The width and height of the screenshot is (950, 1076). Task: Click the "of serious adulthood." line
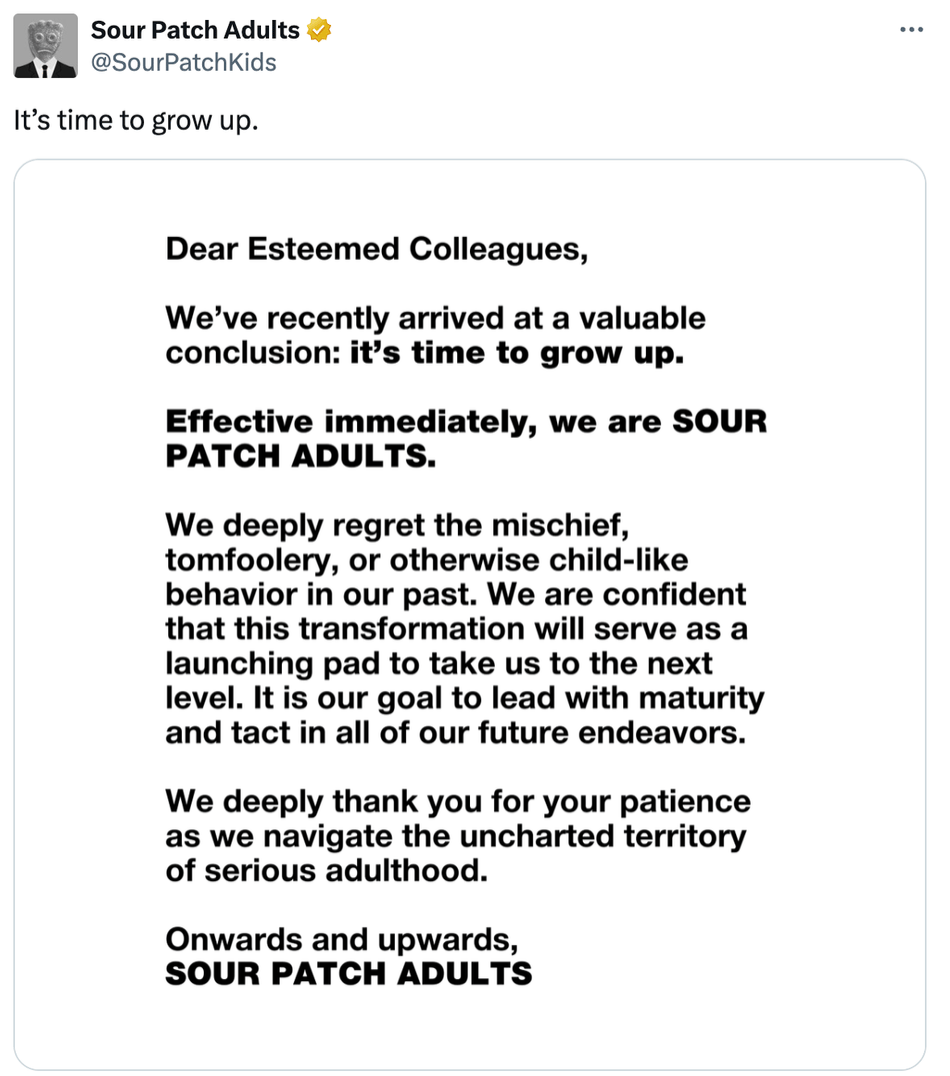pos(327,871)
